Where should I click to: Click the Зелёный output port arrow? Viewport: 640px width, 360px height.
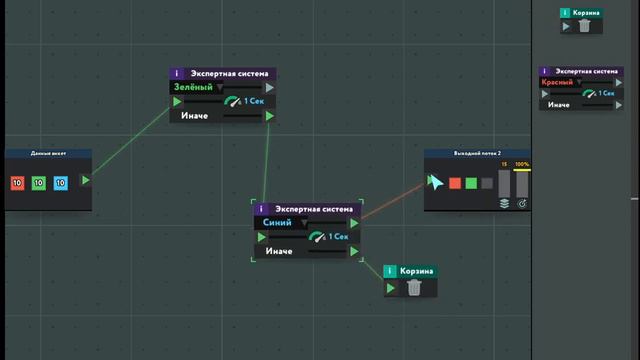click(269, 87)
